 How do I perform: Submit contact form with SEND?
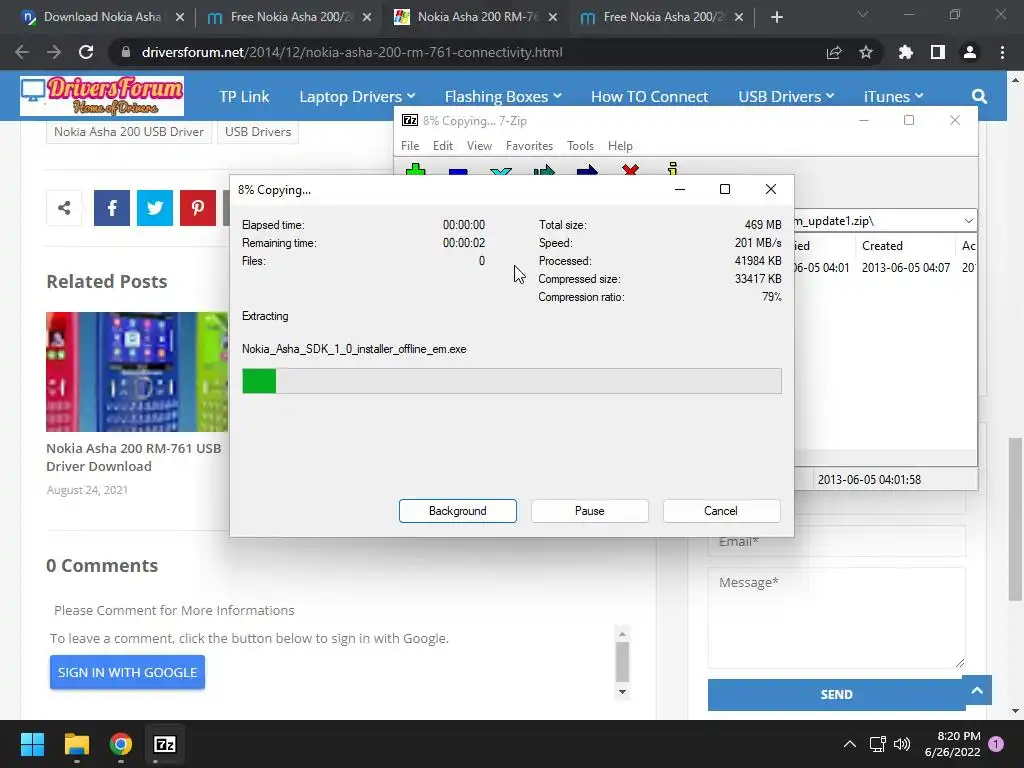click(836, 694)
